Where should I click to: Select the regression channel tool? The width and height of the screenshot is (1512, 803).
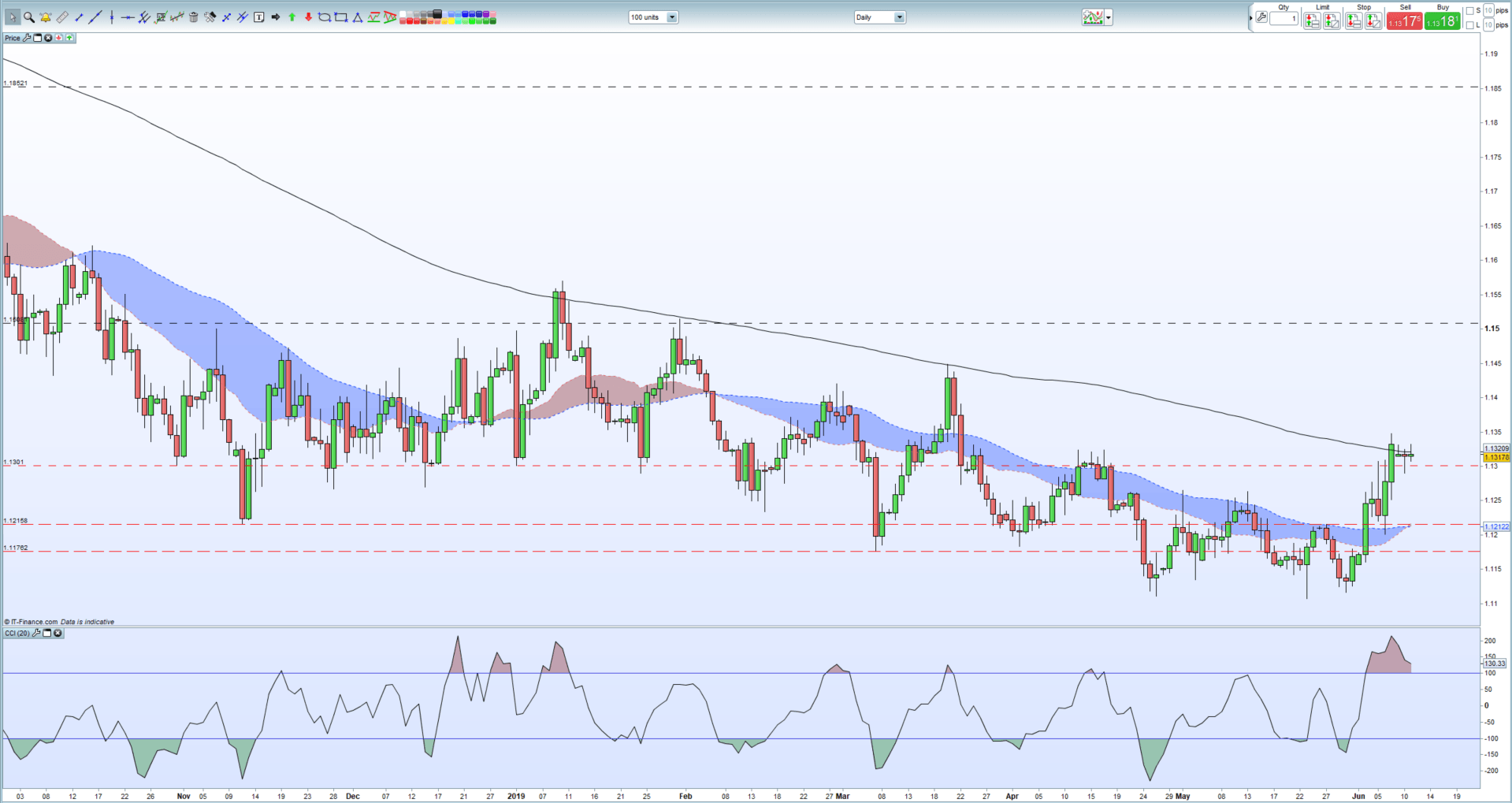pos(176,17)
